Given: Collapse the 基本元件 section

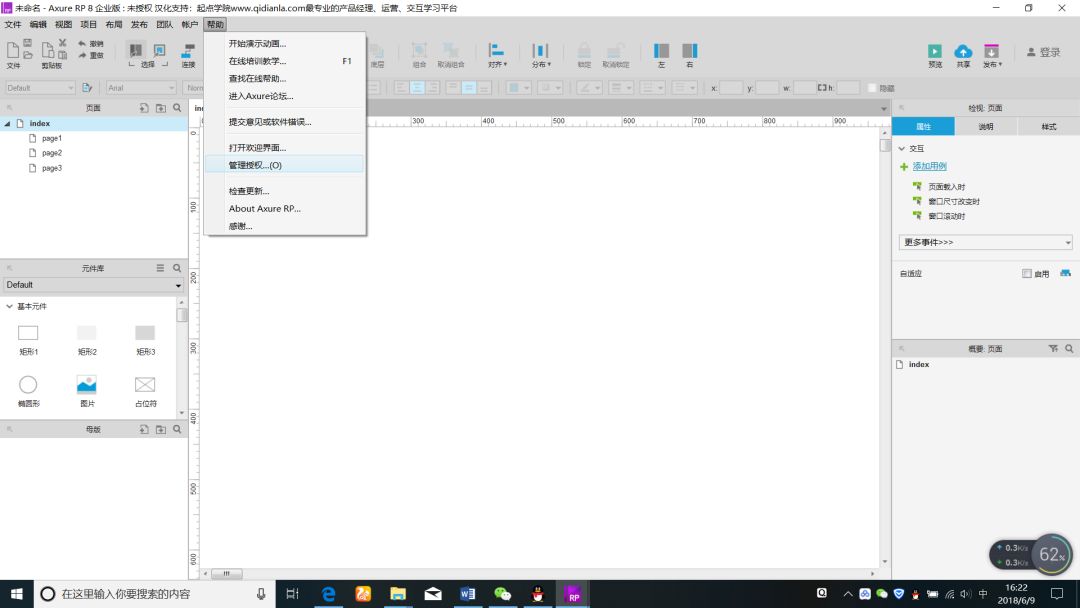Looking at the screenshot, I should point(9,306).
